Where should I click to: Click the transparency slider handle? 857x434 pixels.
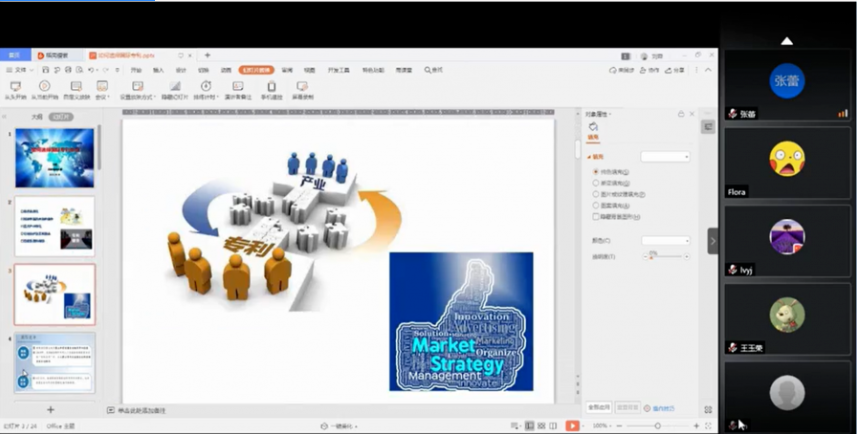(x=651, y=257)
